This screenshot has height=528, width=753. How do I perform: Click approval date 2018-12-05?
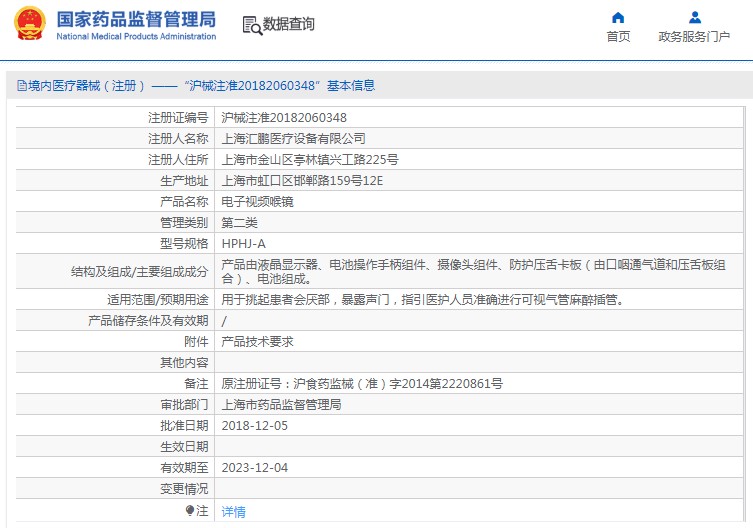[x=254, y=425]
